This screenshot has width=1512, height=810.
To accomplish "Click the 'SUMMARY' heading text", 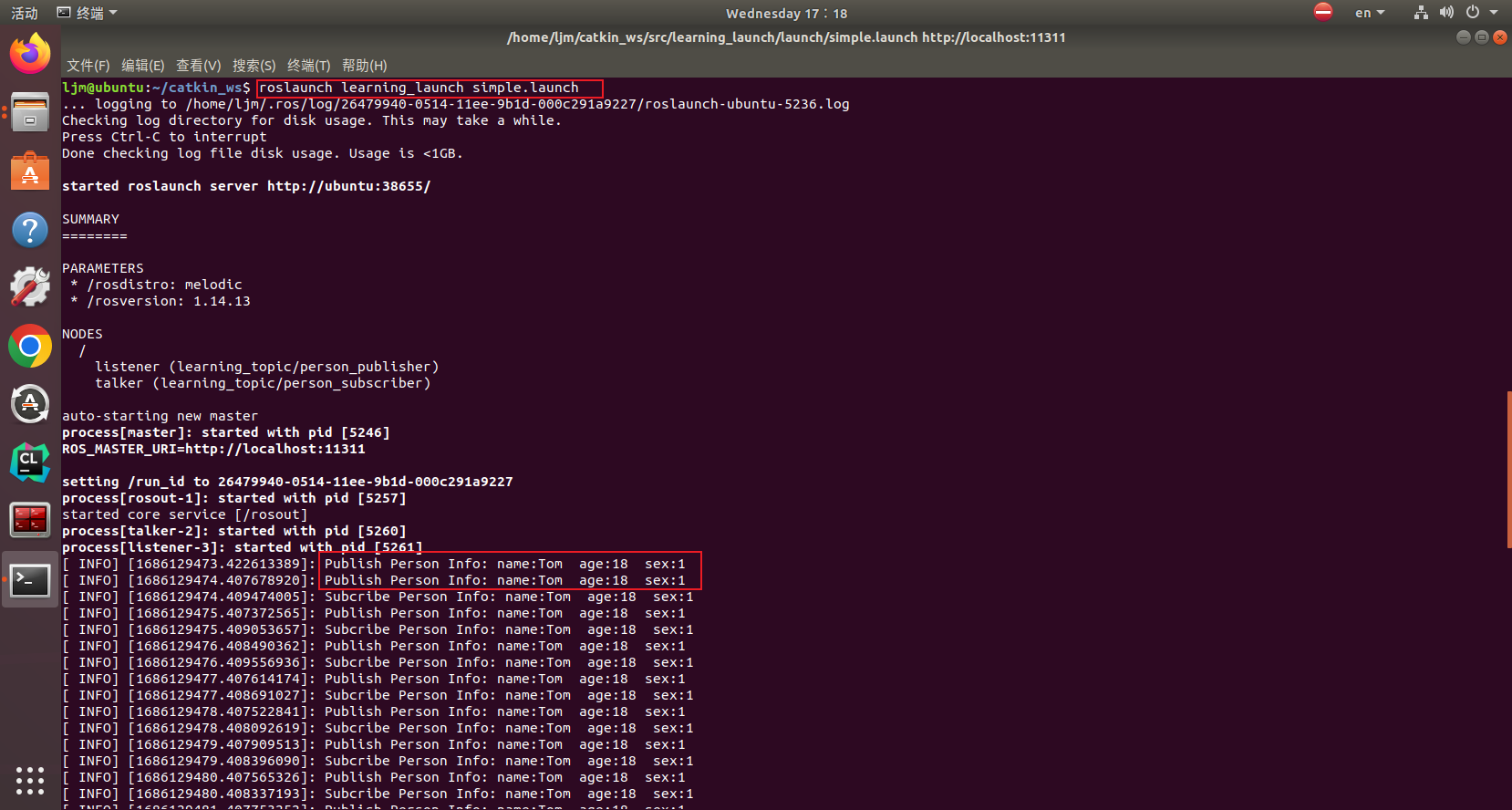I will [90, 219].
